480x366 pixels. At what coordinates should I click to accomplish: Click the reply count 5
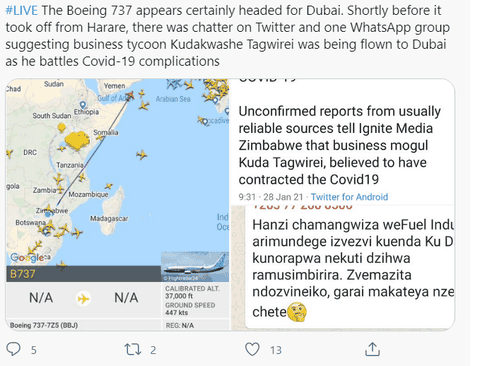[34, 350]
